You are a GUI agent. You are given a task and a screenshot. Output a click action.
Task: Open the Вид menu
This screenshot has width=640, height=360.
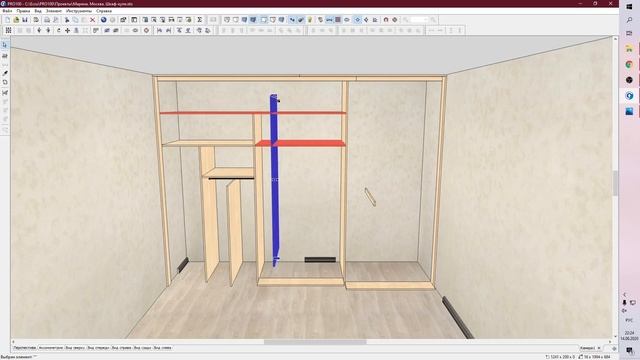coord(38,11)
